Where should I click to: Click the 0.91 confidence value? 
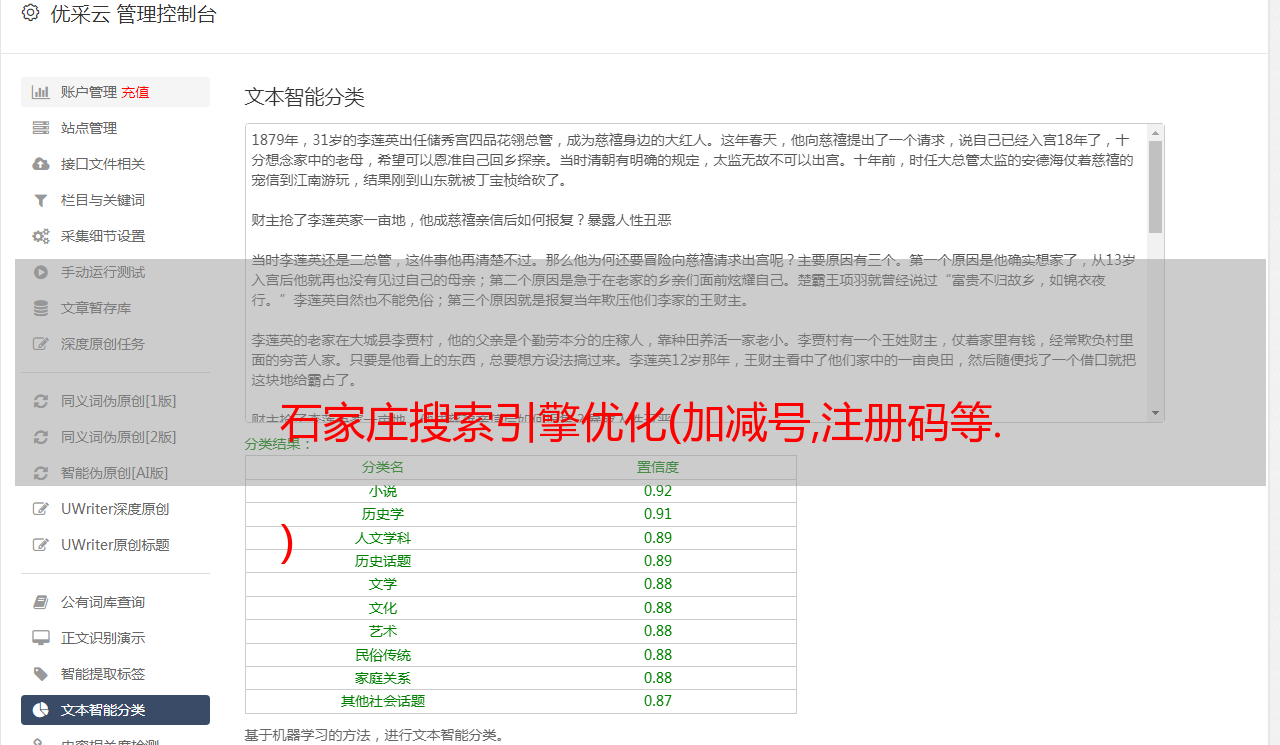coord(658,514)
